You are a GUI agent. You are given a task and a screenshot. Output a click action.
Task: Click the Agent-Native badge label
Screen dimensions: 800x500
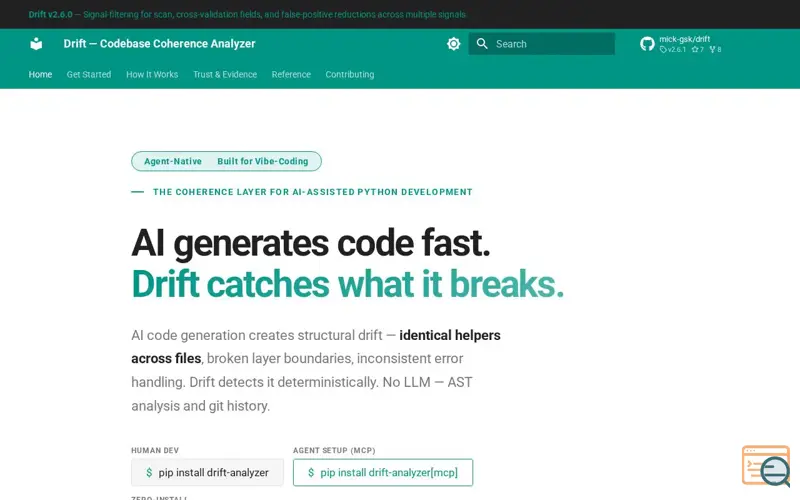pyautogui.click(x=173, y=161)
